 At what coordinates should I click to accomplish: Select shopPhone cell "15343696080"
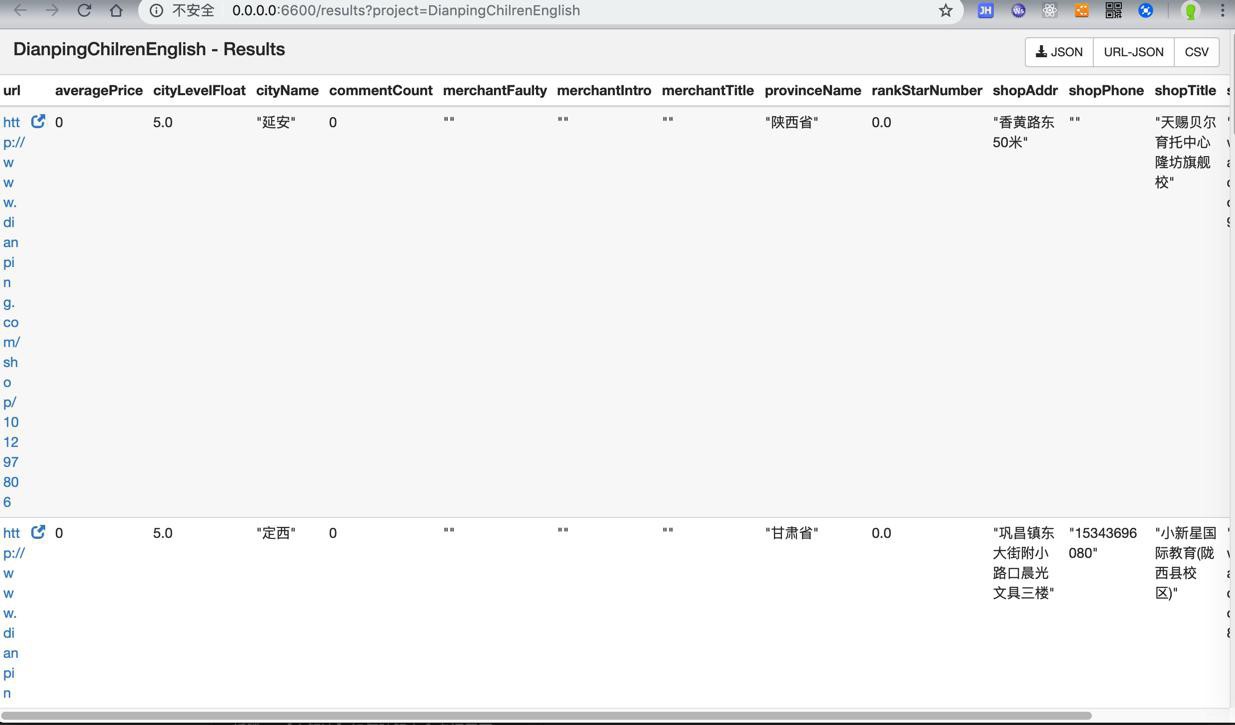pyautogui.click(x=1103, y=543)
